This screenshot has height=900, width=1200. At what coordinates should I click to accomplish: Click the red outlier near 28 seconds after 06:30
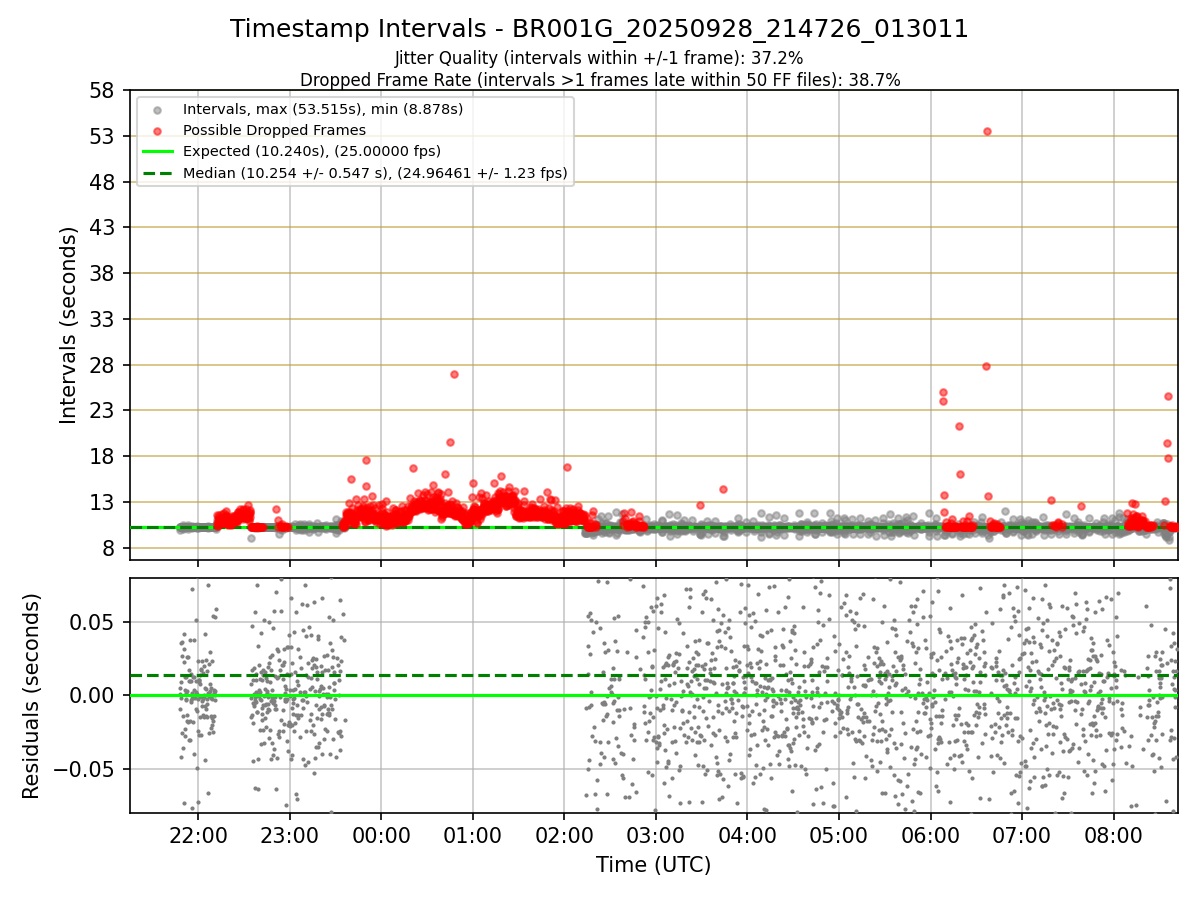pyautogui.click(x=986, y=366)
